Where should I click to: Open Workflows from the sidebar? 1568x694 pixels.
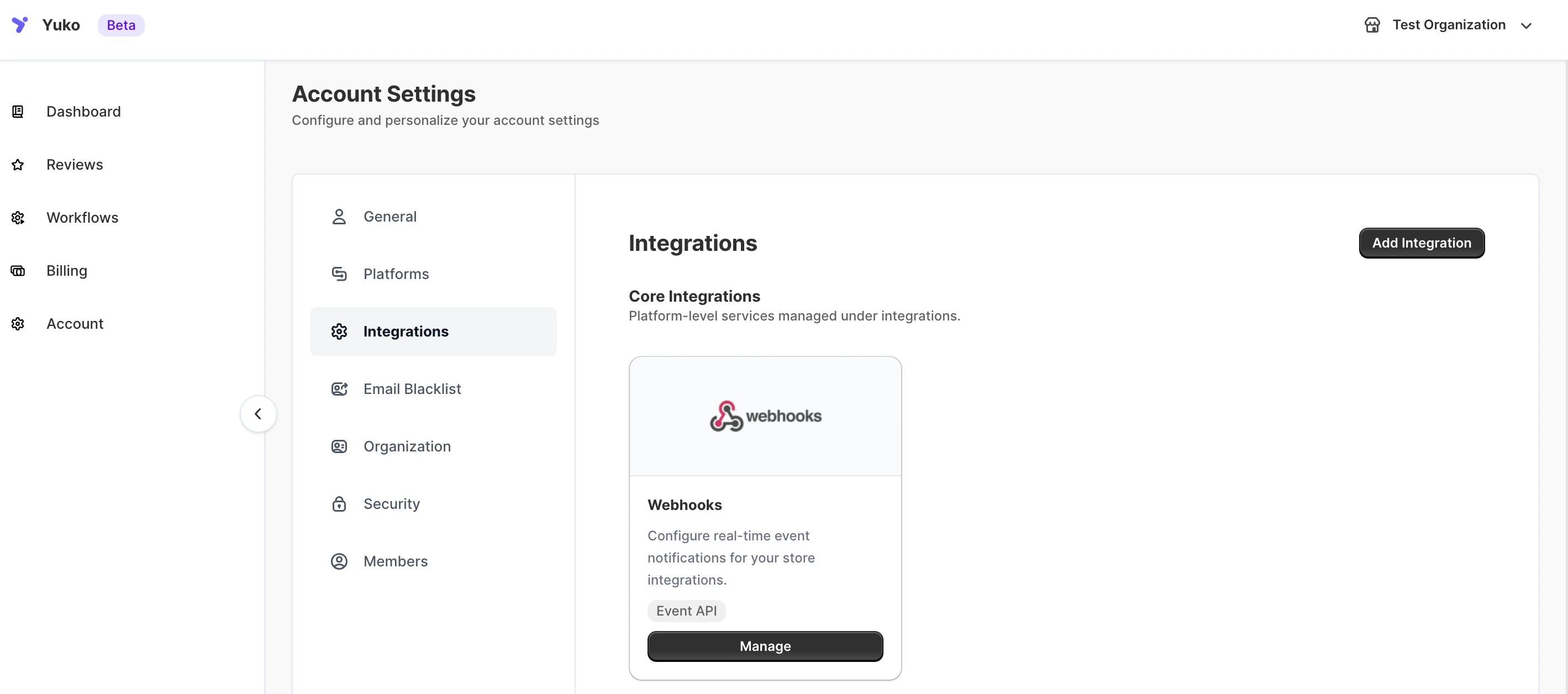click(82, 217)
